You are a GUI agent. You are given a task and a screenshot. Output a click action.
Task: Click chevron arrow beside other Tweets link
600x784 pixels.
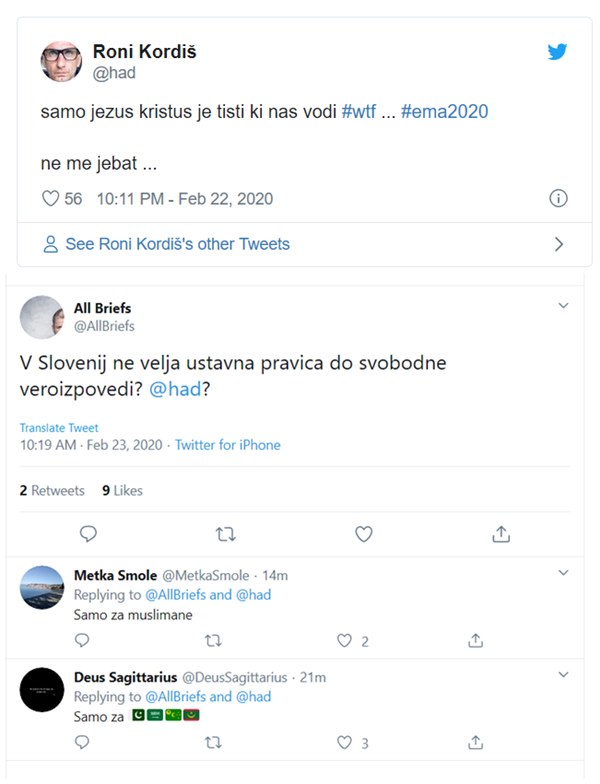point(559,244)
